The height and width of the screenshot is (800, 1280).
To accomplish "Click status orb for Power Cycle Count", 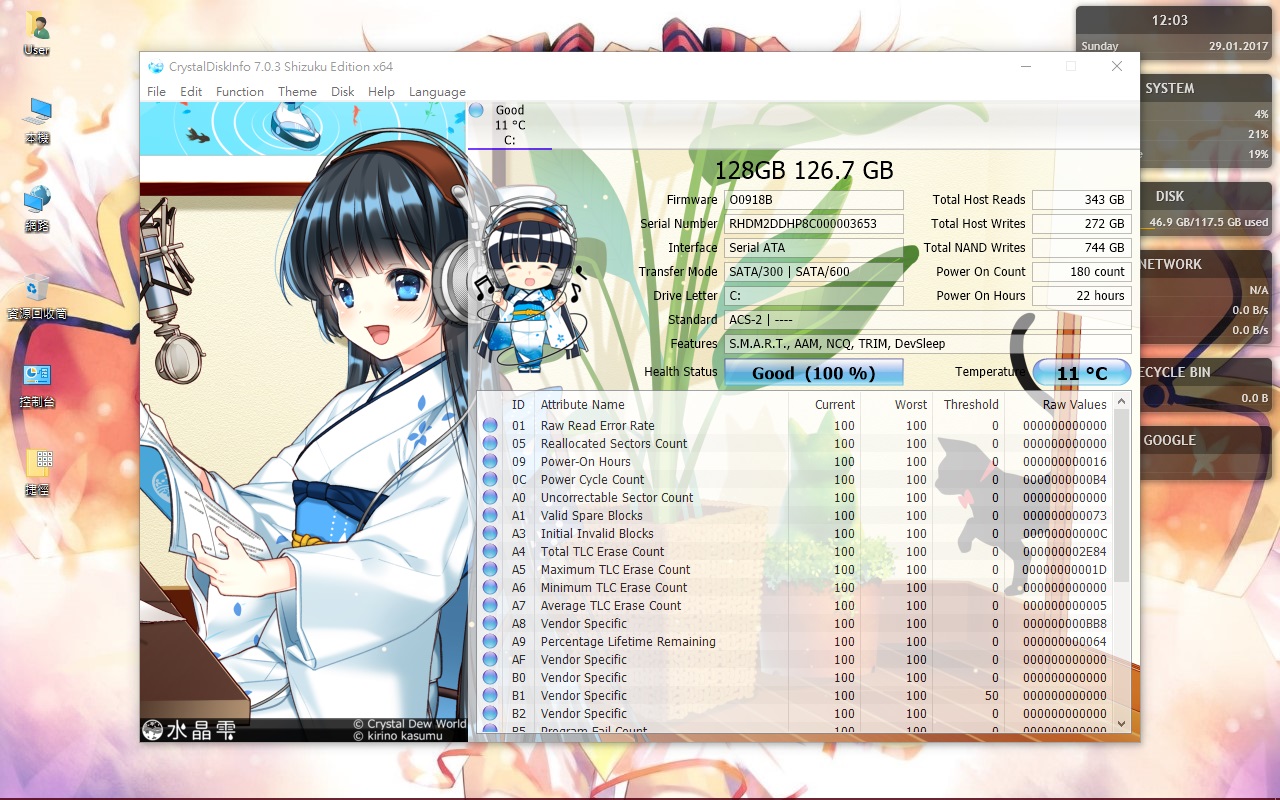I will pyautogui.click(x=490, y=480).
